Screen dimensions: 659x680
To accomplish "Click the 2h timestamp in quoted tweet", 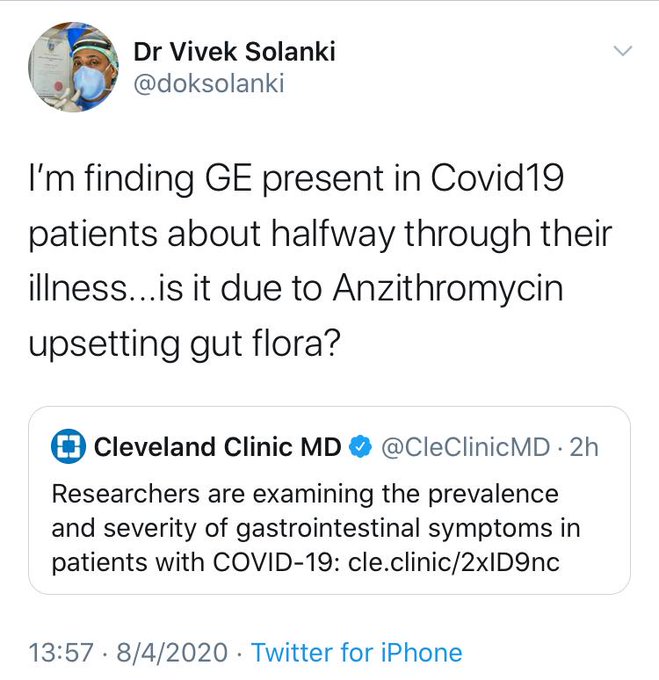I will coord(582,447).
